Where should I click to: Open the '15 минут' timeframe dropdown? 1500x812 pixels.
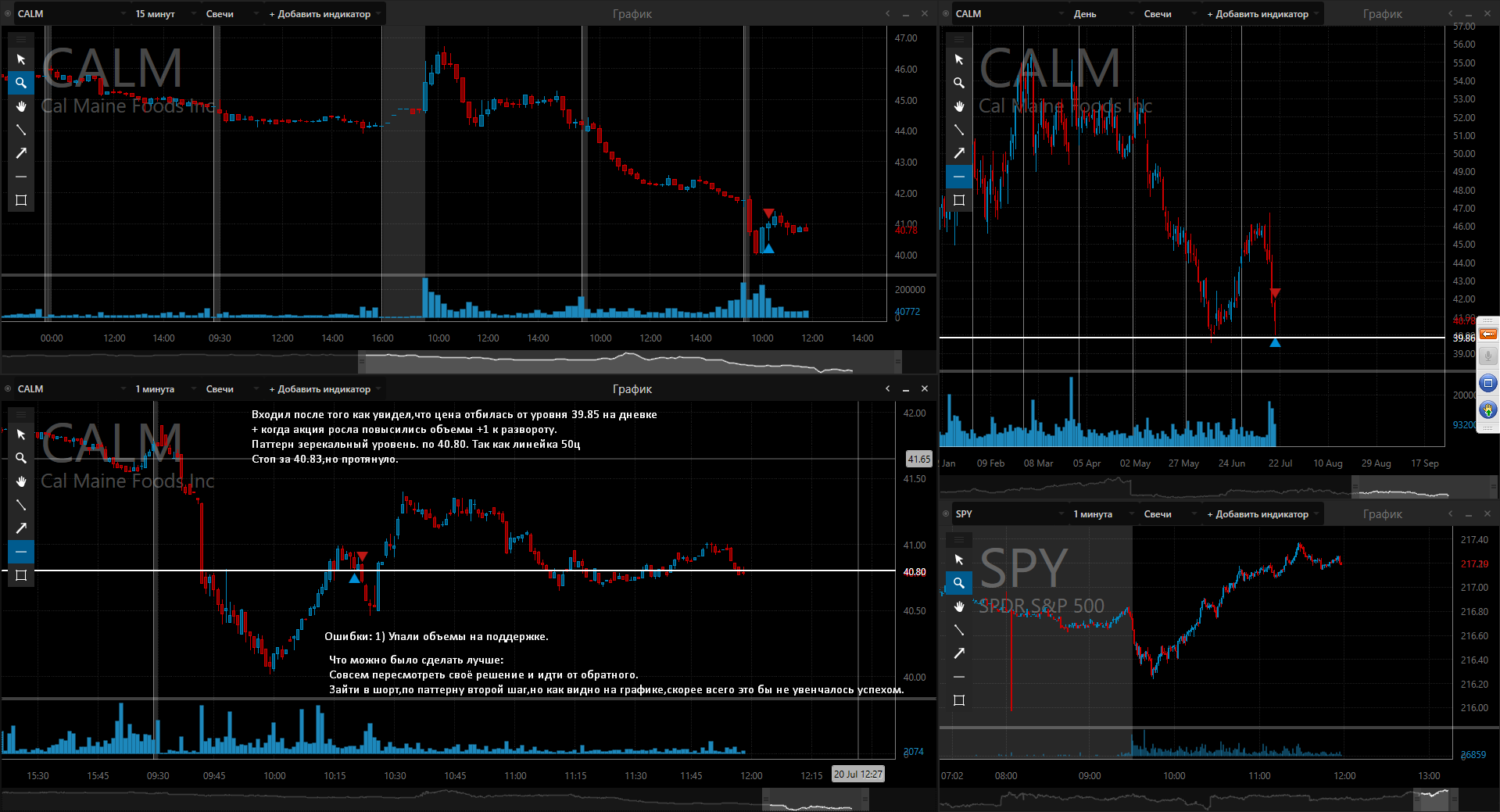click(165, 13)
